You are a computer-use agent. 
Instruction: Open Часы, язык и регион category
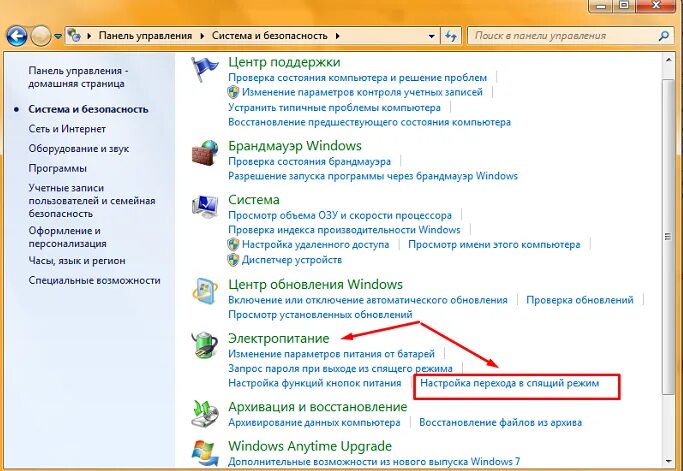(77, 261)
